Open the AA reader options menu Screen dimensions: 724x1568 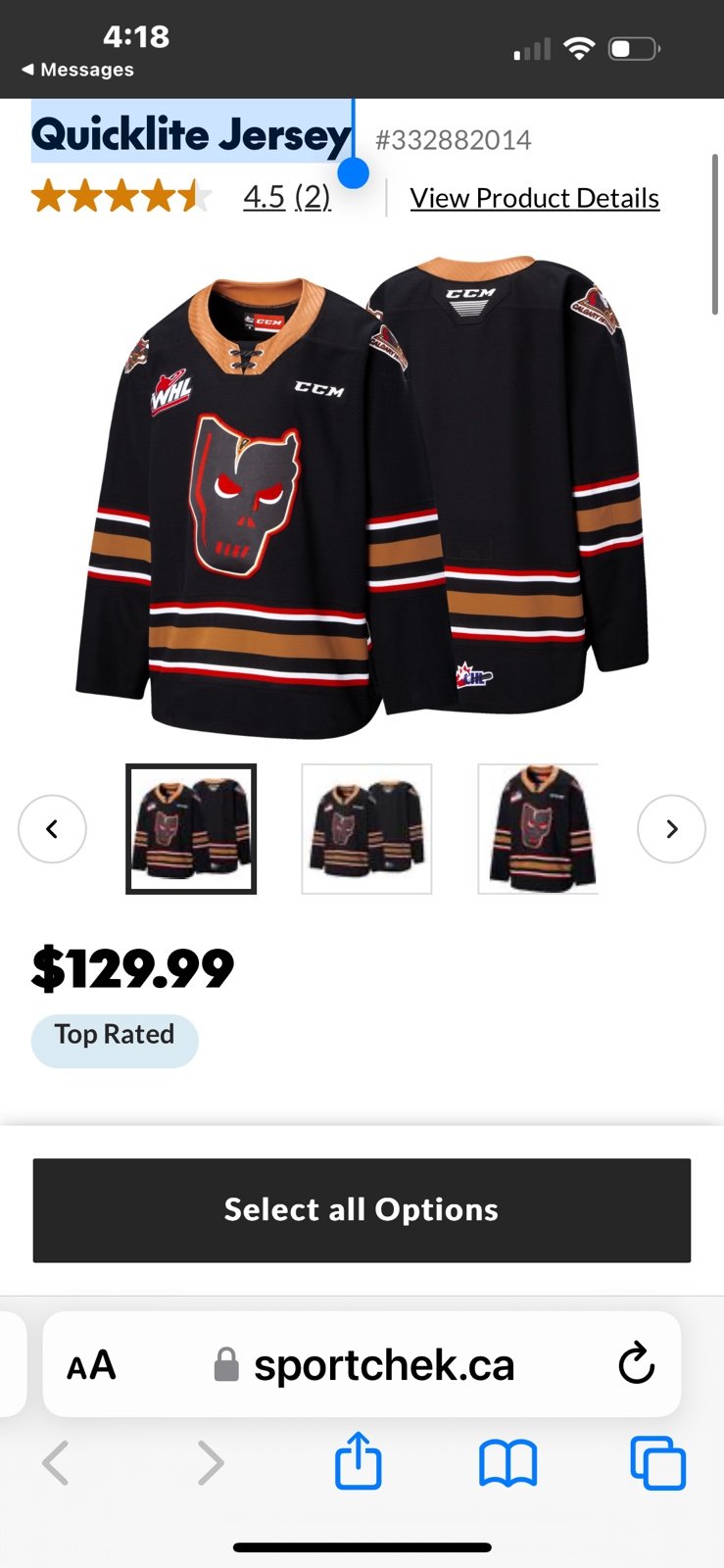[x=91, y=1365]
